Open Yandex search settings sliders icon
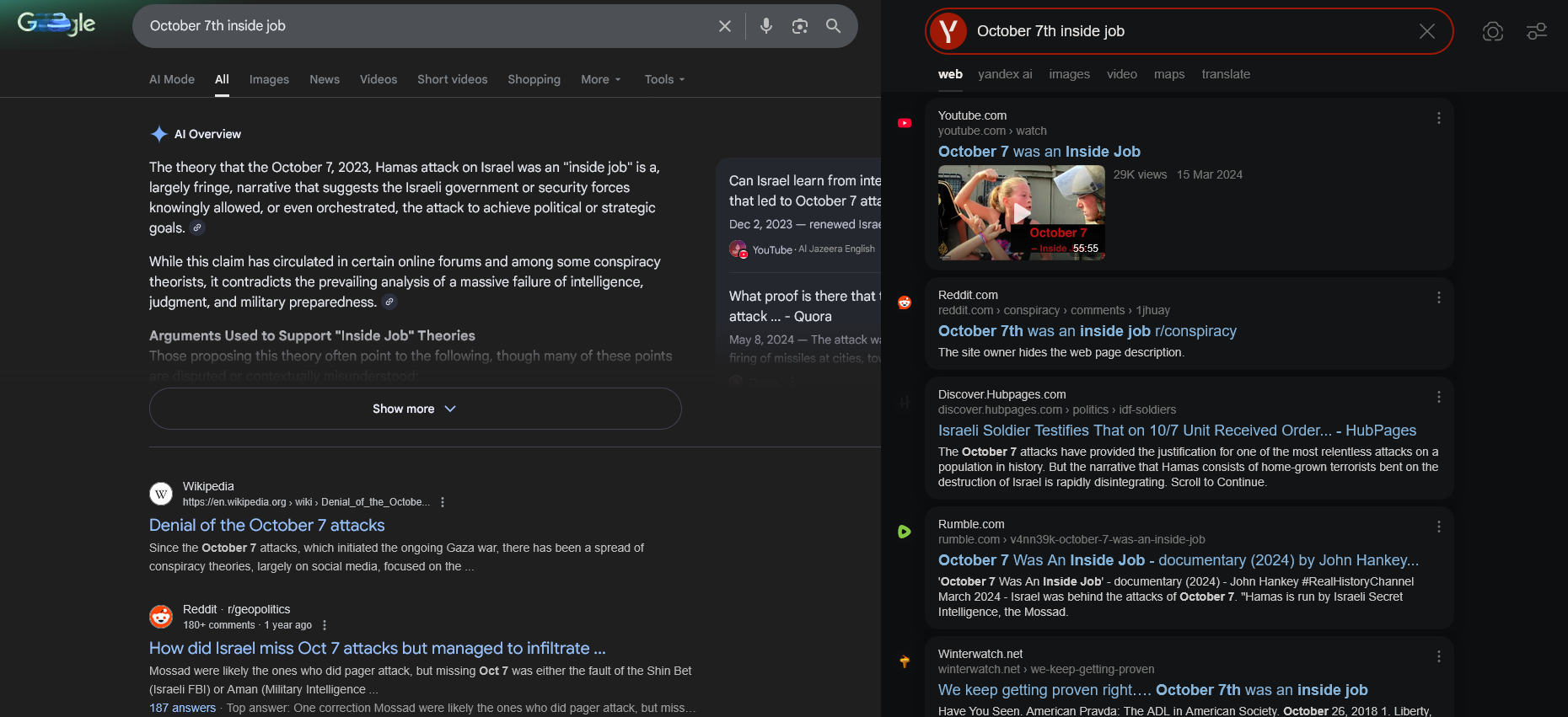Screen dimensions: 1568x717 [1536, 31]
